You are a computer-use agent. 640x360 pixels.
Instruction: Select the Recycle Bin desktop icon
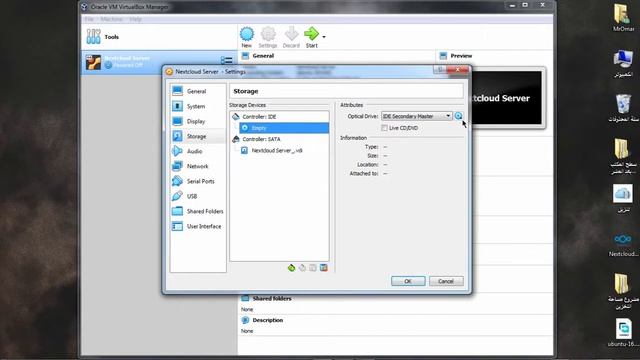(623, 108)
